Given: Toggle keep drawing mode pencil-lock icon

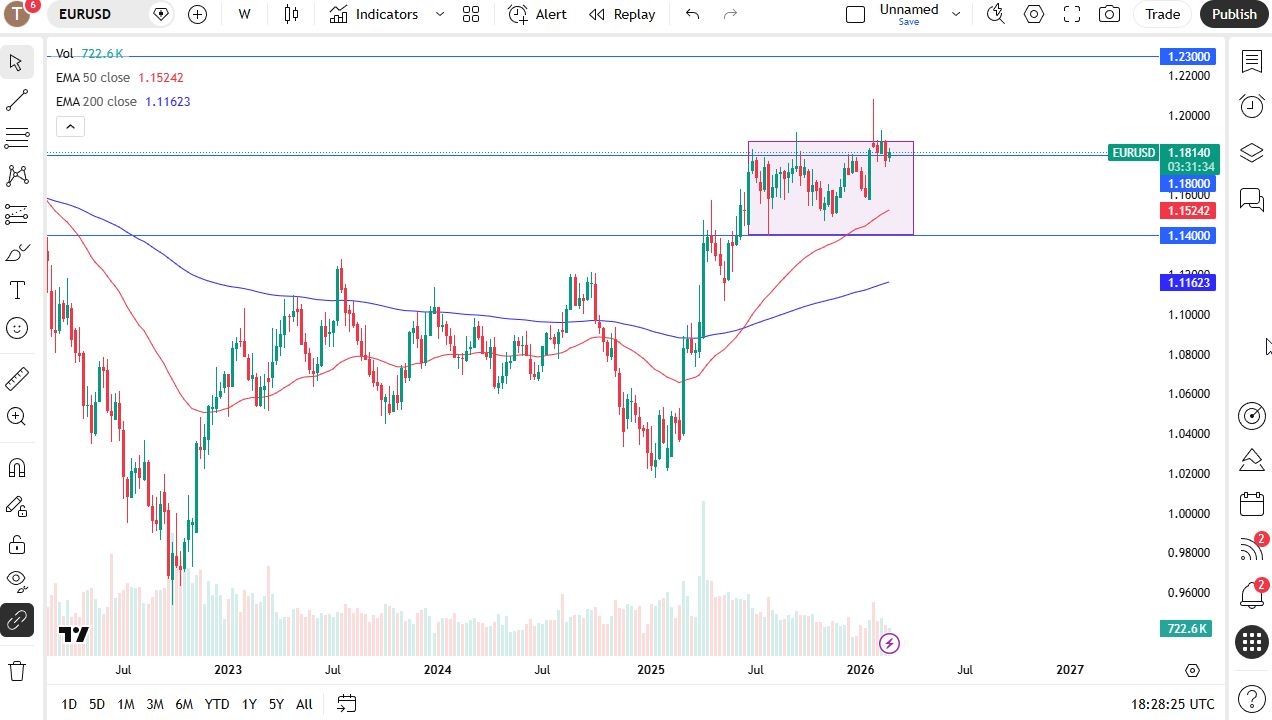Looking at the screenshot, I should click(x=17, y=506).
